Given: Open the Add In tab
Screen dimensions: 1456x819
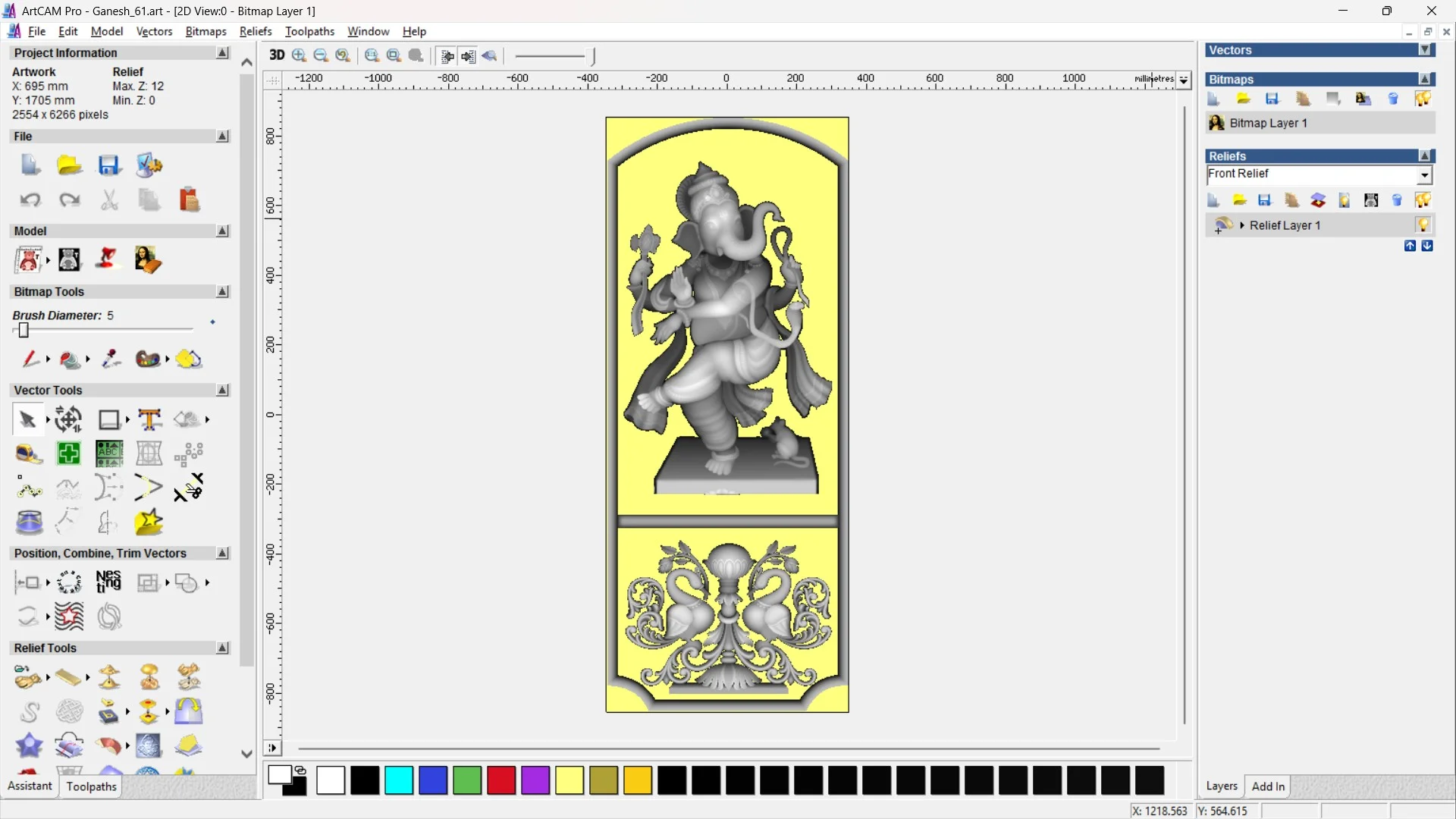Looking at the screenshot, I should point(1268,786).
